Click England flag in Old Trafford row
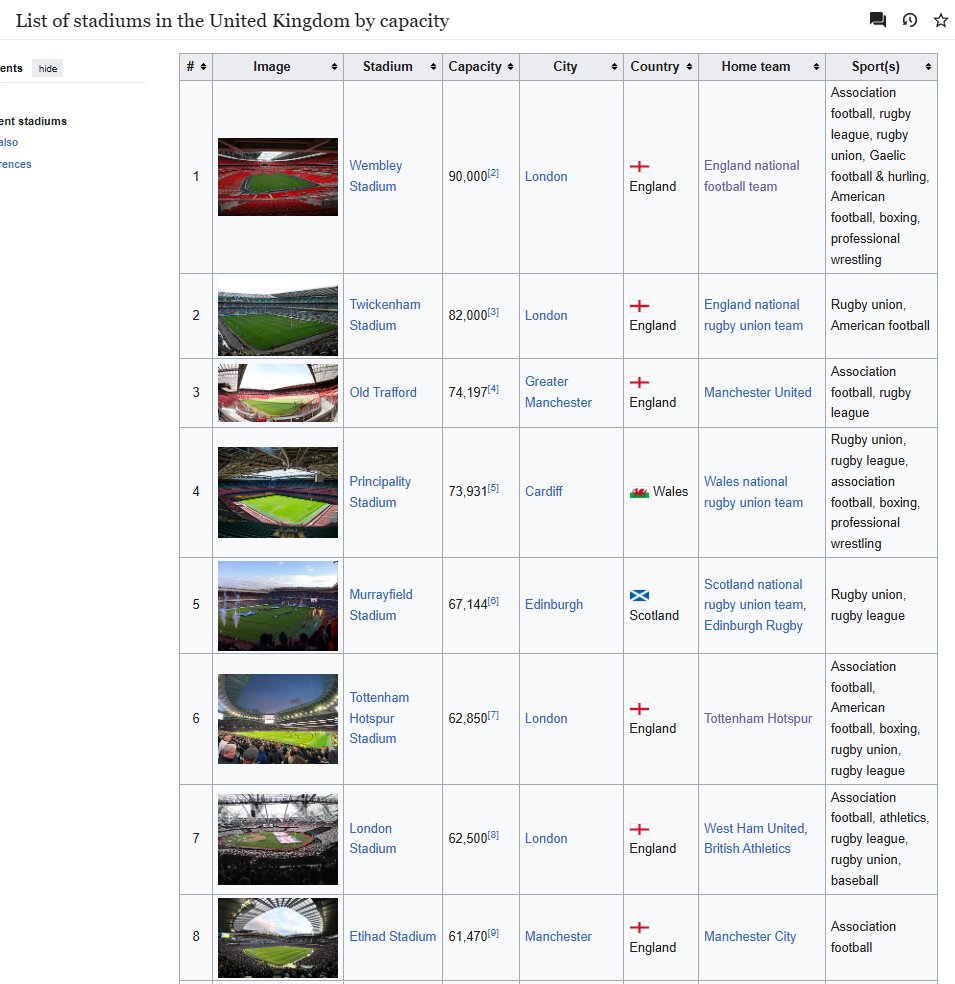 coord(639,382)
